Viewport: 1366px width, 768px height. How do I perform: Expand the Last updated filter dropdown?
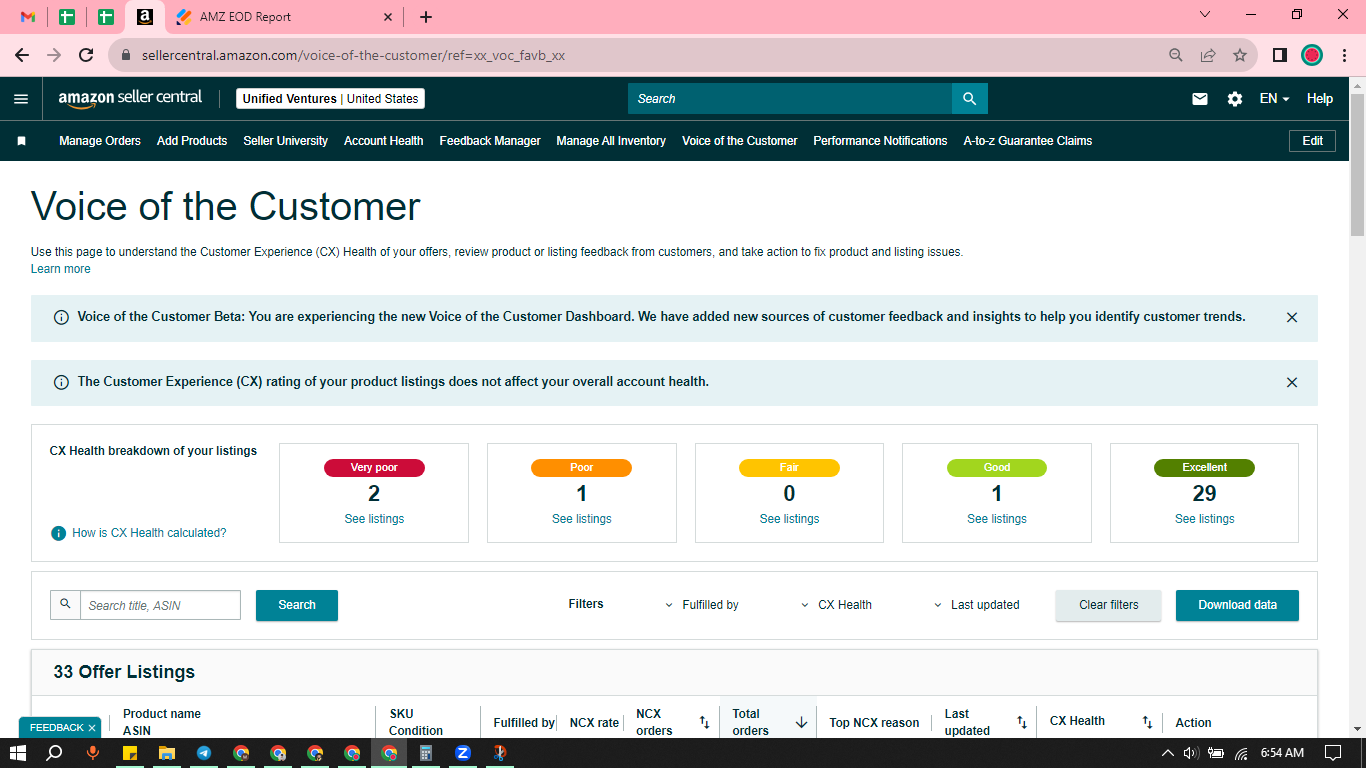pyautogui.click(x=976, y=605)
